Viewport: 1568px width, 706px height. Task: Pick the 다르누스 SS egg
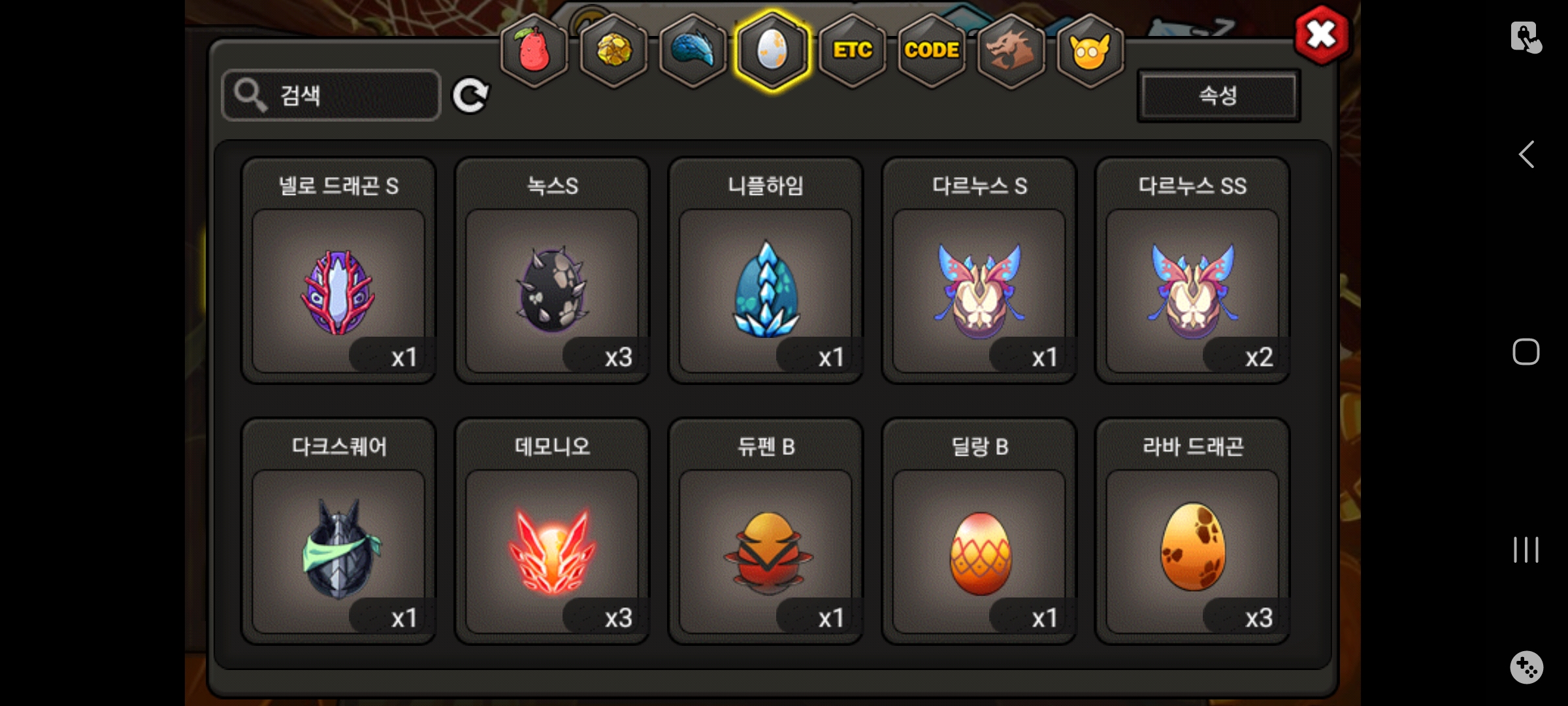[1192, 271]
